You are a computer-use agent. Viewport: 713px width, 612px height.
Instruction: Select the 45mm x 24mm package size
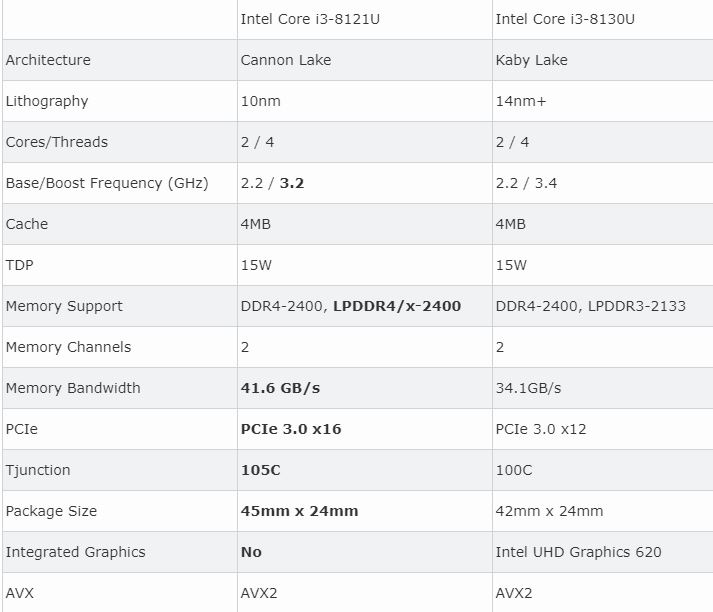(299, 511)
